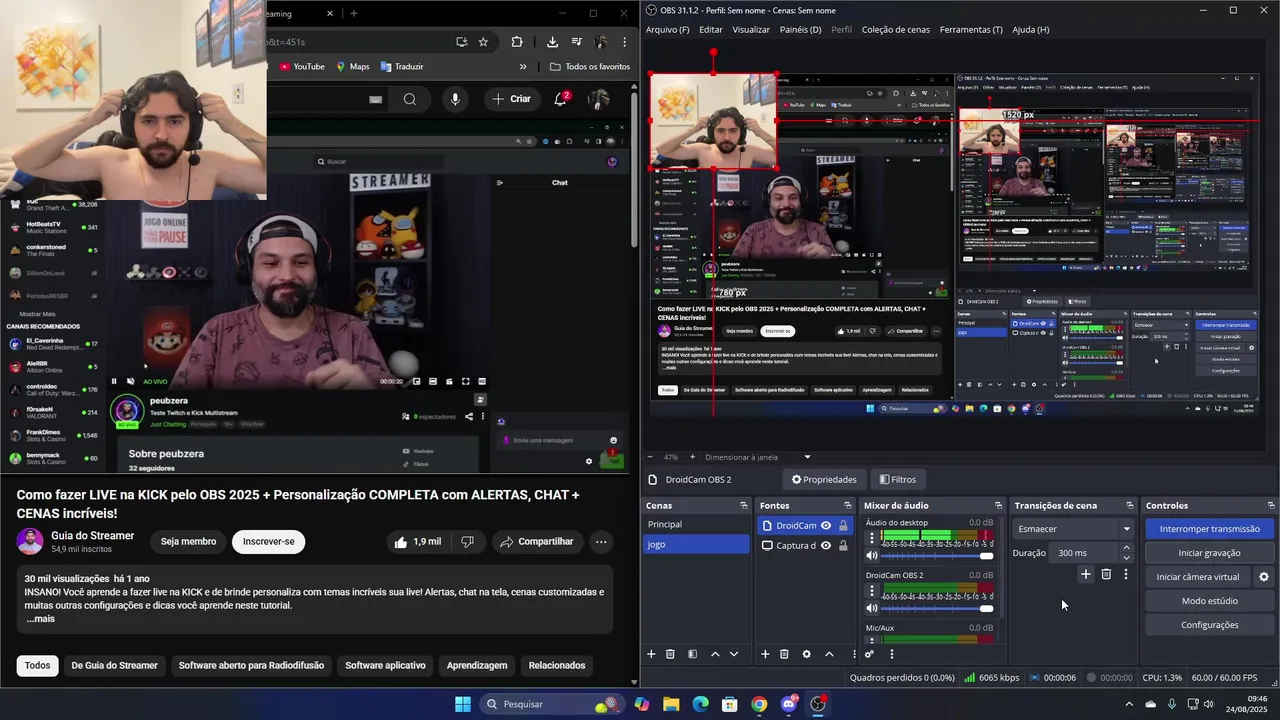1280x720 pixels.
Task: Open transition properties three-dot menu
Action: (x=1126, y=574)
